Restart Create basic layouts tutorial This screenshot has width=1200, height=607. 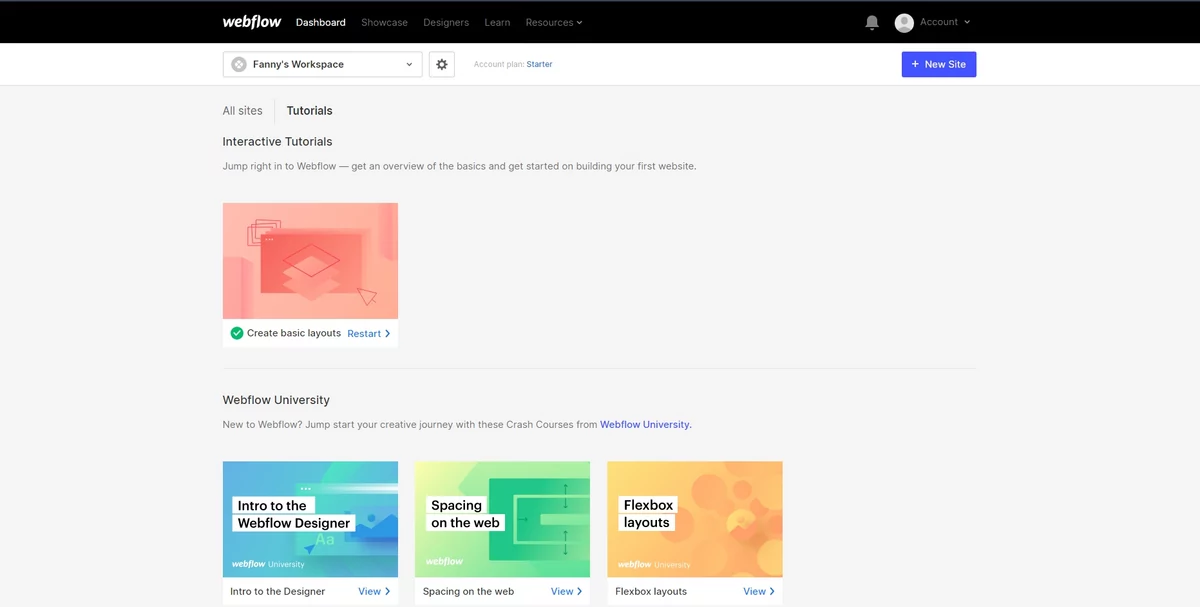[x=369, y=333]
